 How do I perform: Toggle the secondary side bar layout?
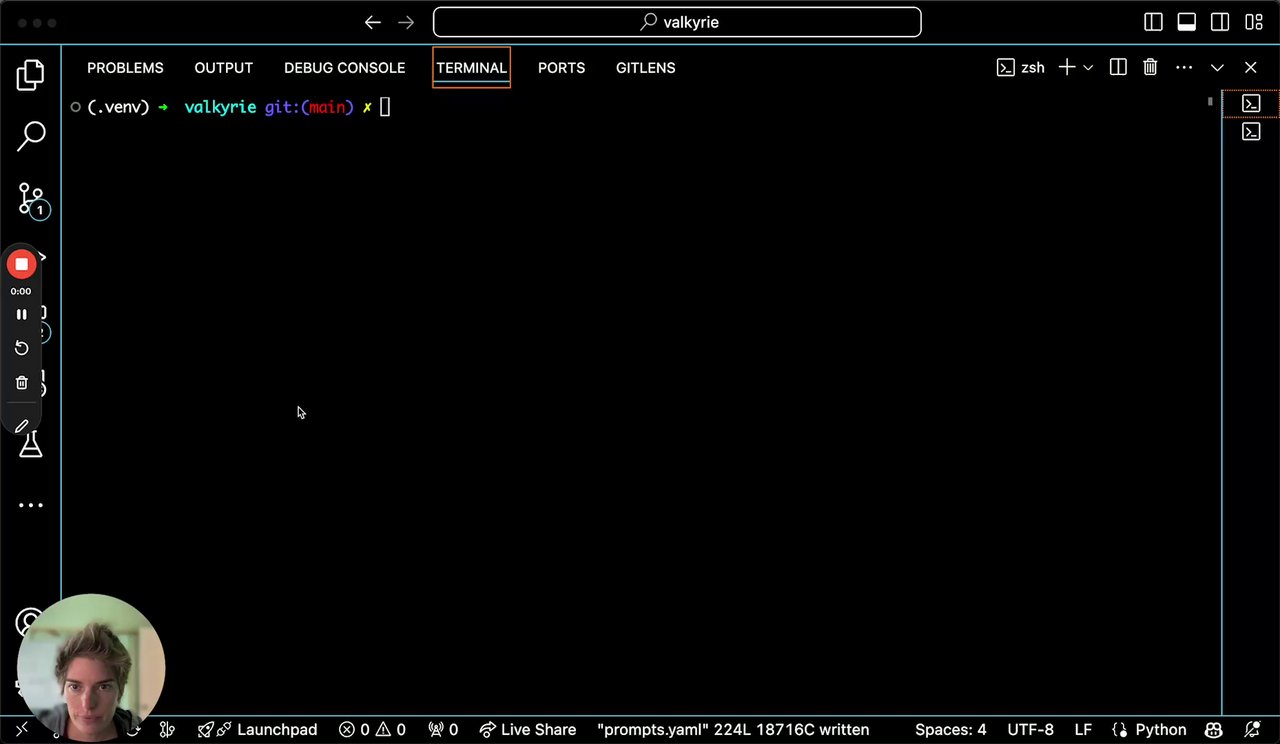[x=1220, y=22]
